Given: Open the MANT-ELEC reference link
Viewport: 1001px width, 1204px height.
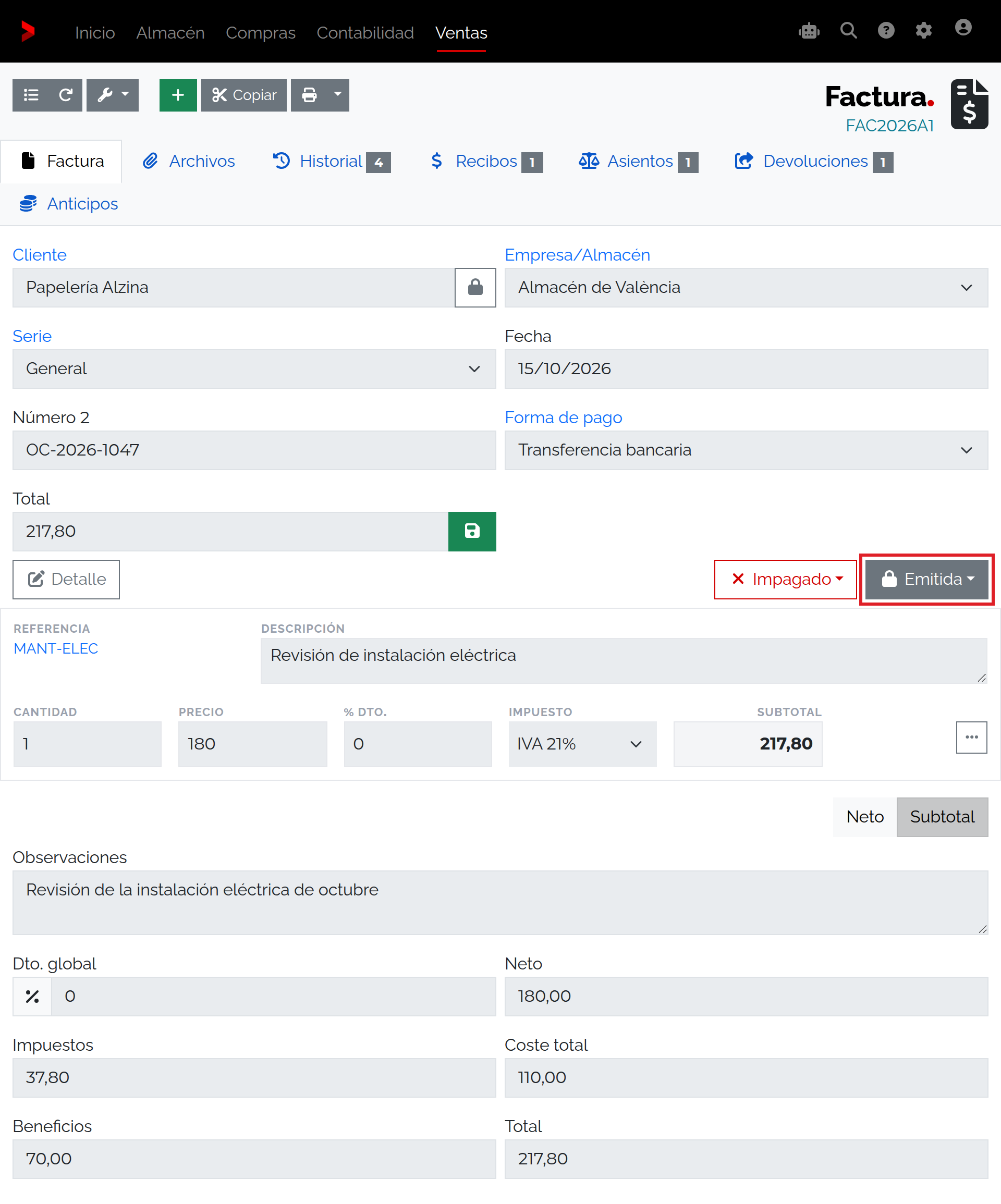Looking at the screenshot, I should pos(56,648).
